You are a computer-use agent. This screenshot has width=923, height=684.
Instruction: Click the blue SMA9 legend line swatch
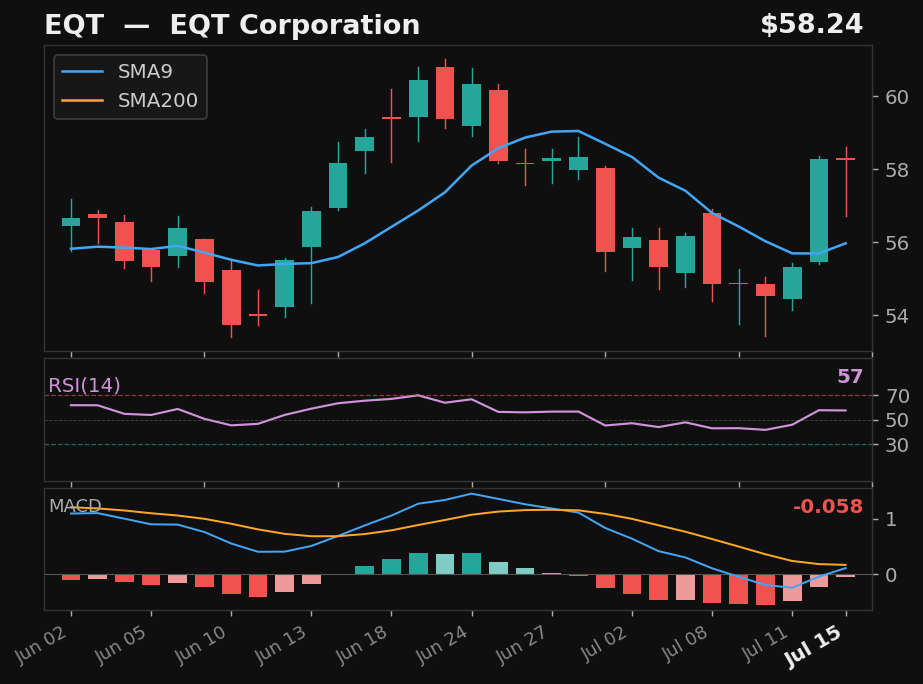click(x=82, y=72)
